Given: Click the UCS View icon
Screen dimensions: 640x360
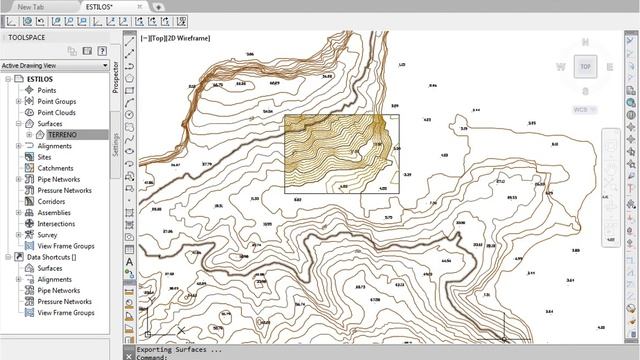Looking at the screenshot, I should [82, 21].
